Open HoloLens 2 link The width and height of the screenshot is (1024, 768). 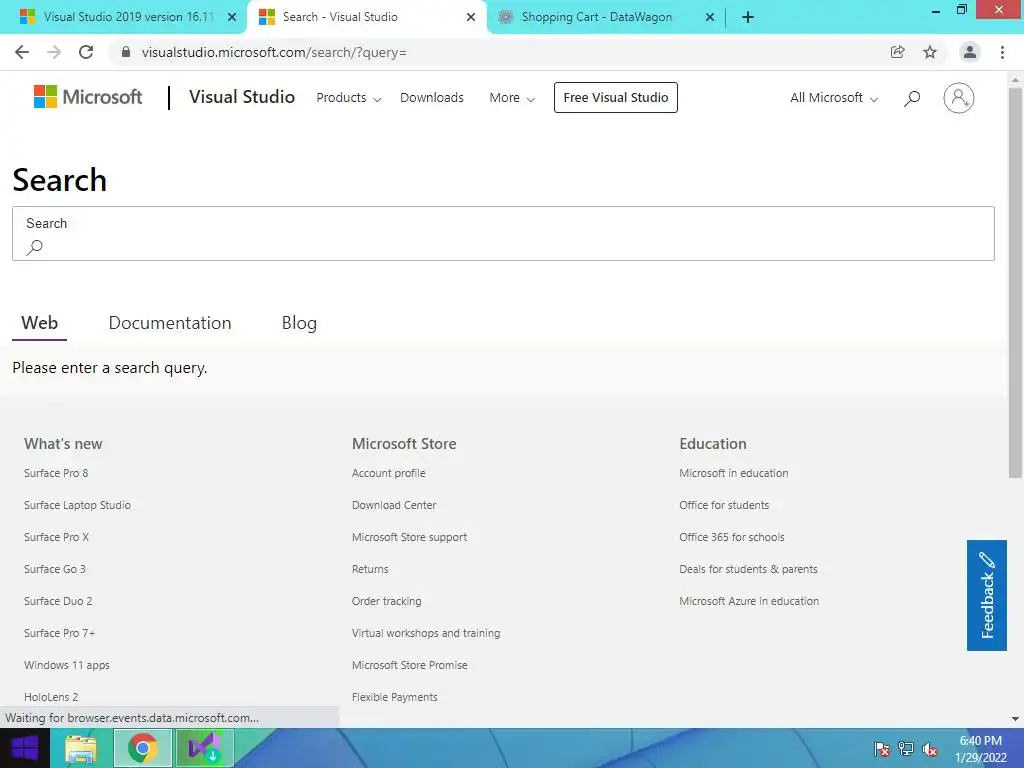pyautogui.click(x=51, y=697)
